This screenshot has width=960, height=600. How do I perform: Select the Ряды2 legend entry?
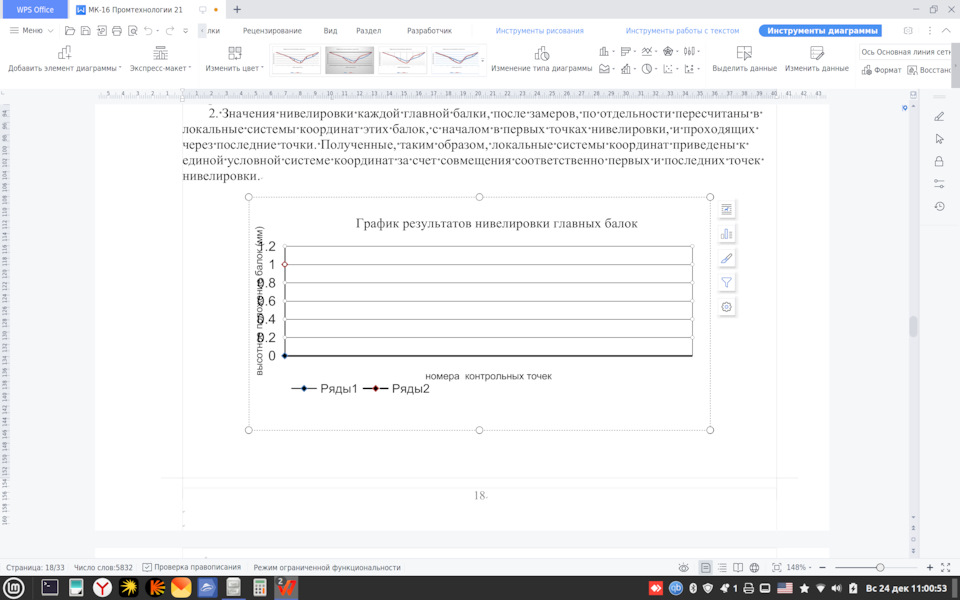click(397, 389)
